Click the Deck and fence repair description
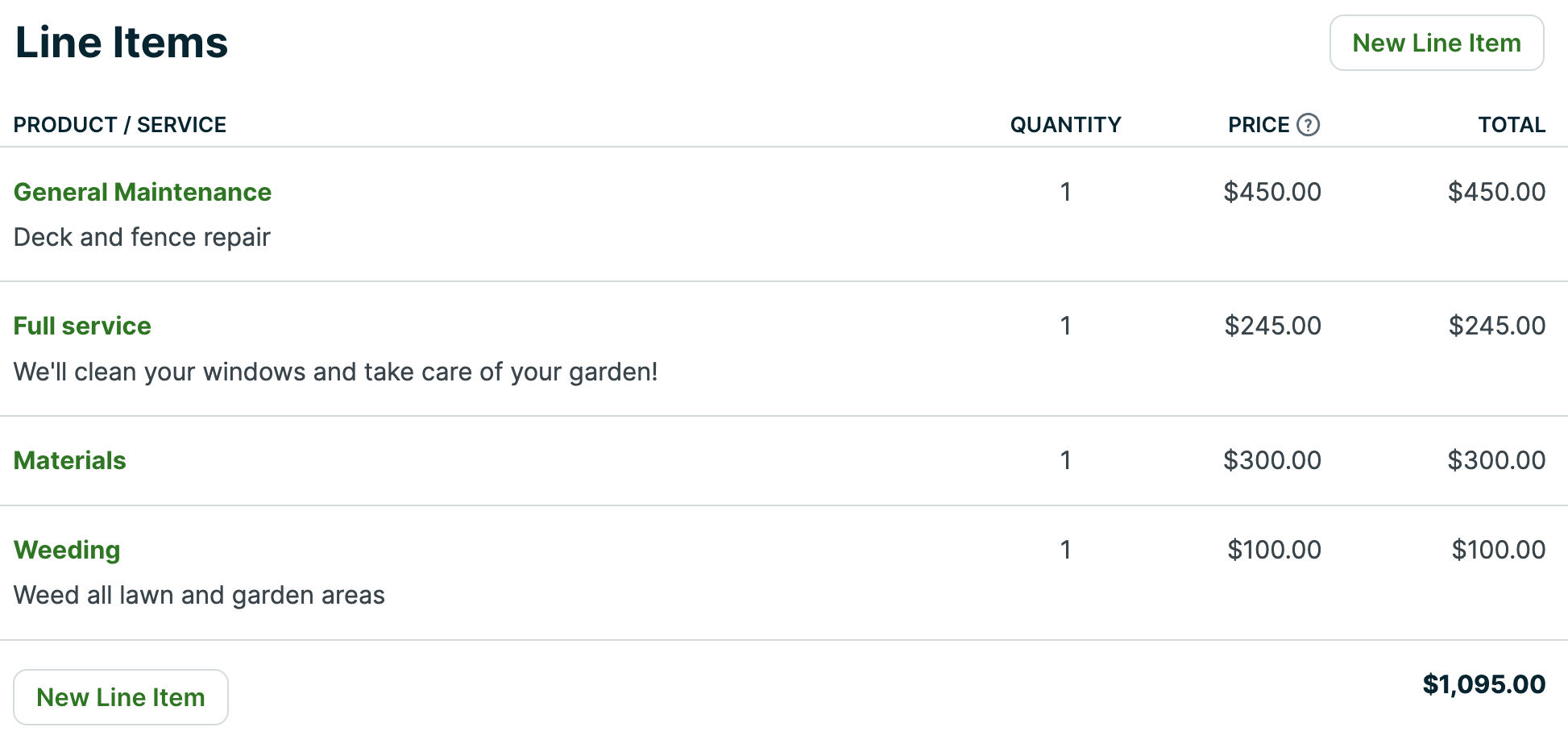Viewport: 1568px width, 748px height. pyautogui.click(x=142, y=237)
